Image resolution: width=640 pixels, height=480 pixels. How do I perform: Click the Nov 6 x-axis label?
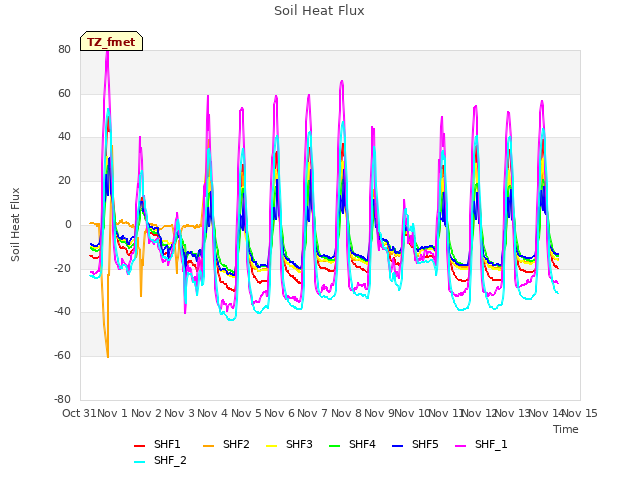(279, 413)
